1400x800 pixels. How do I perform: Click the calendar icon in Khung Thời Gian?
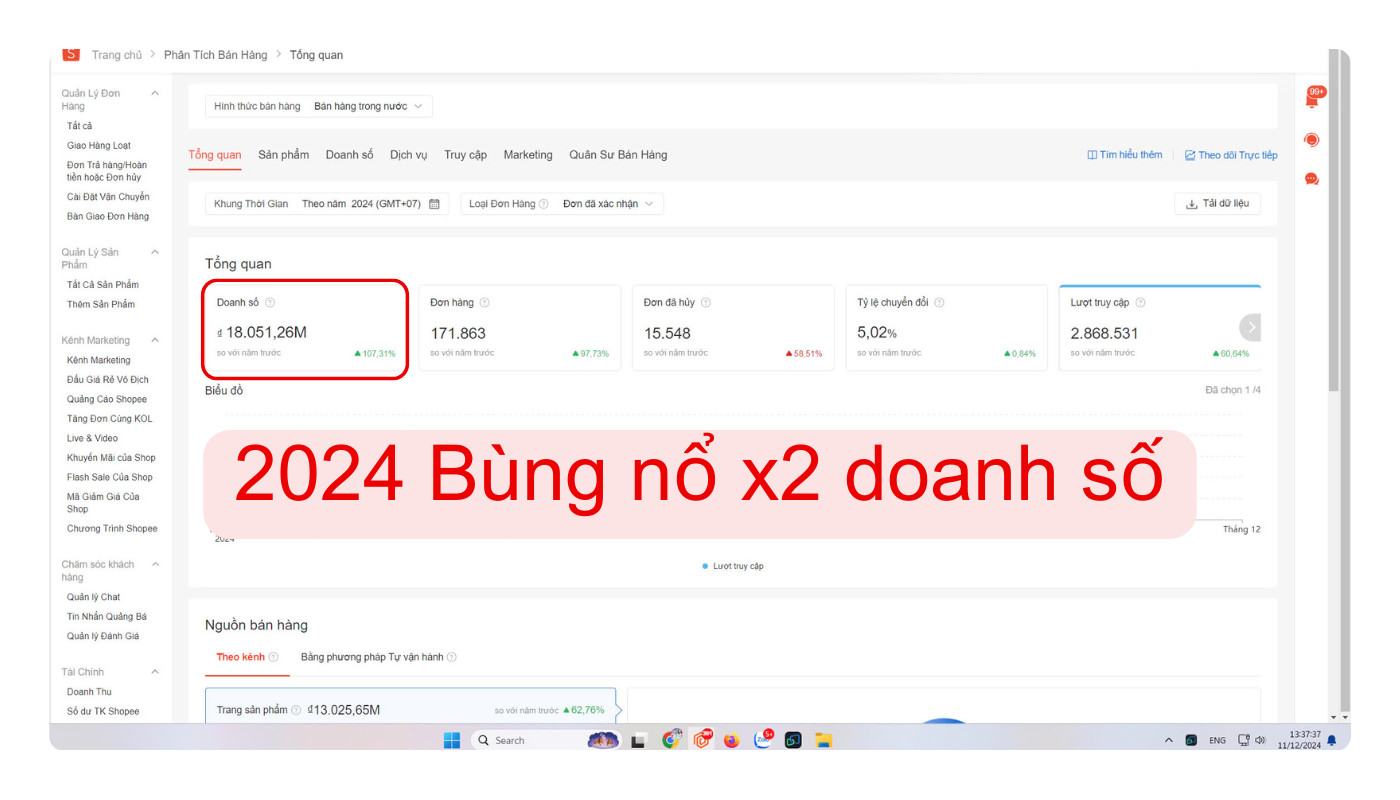click(434, 204)
